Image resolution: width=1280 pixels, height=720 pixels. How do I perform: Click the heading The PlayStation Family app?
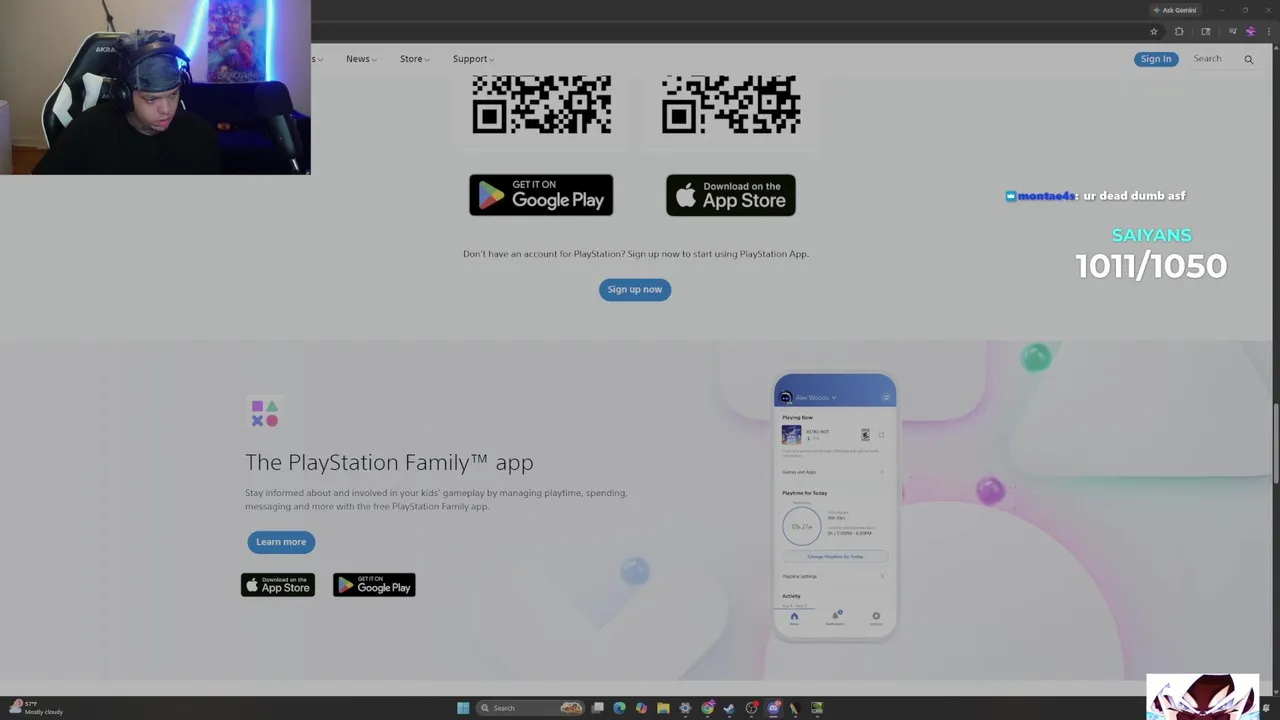click(389, 462)
